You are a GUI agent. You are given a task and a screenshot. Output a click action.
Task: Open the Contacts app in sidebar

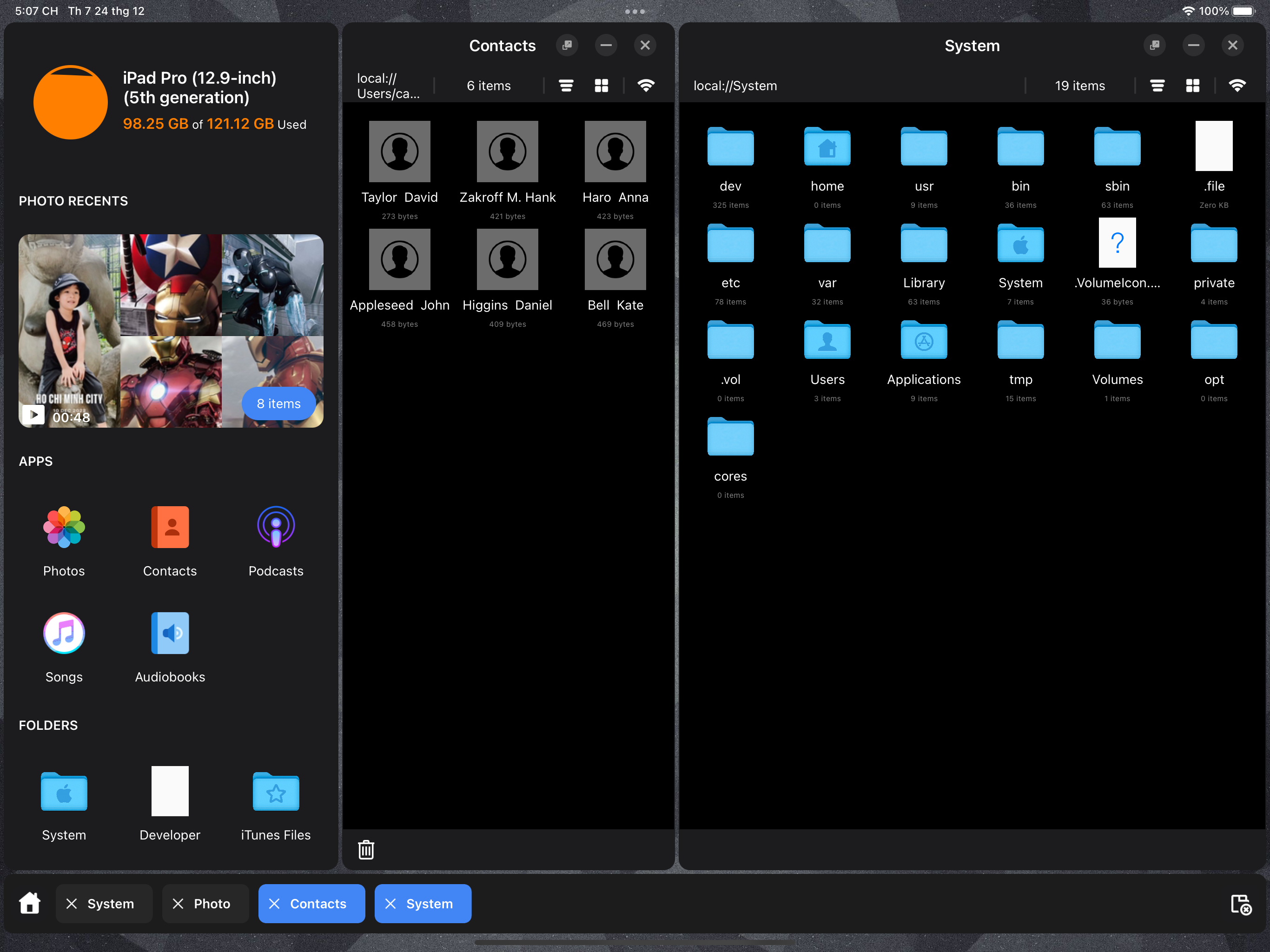click(170, 527)
